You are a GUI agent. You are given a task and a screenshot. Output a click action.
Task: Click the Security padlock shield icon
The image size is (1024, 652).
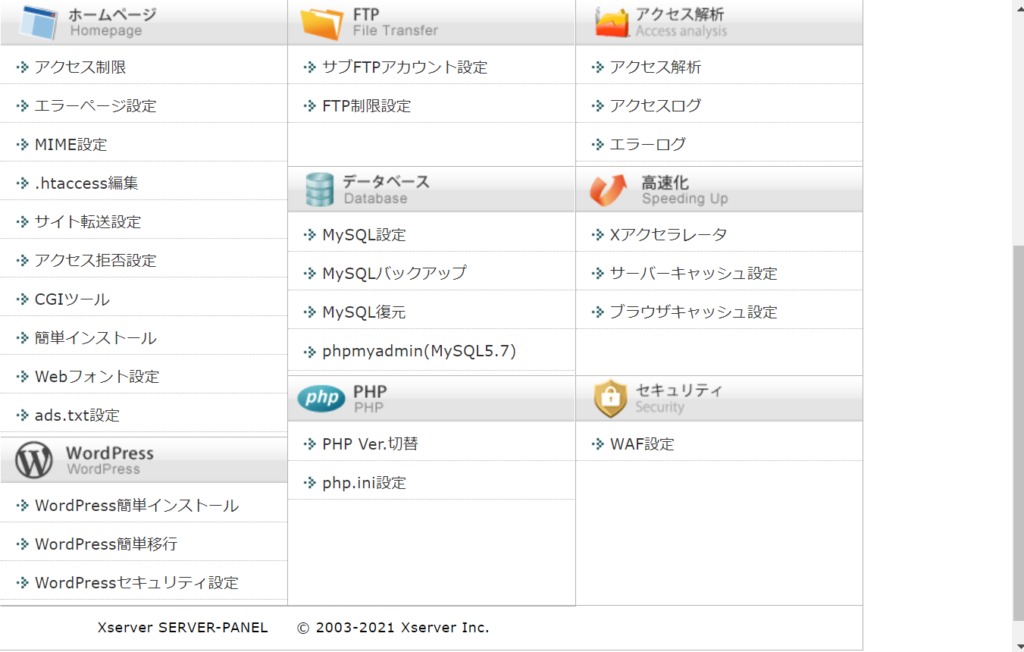(x=610, y=398)
